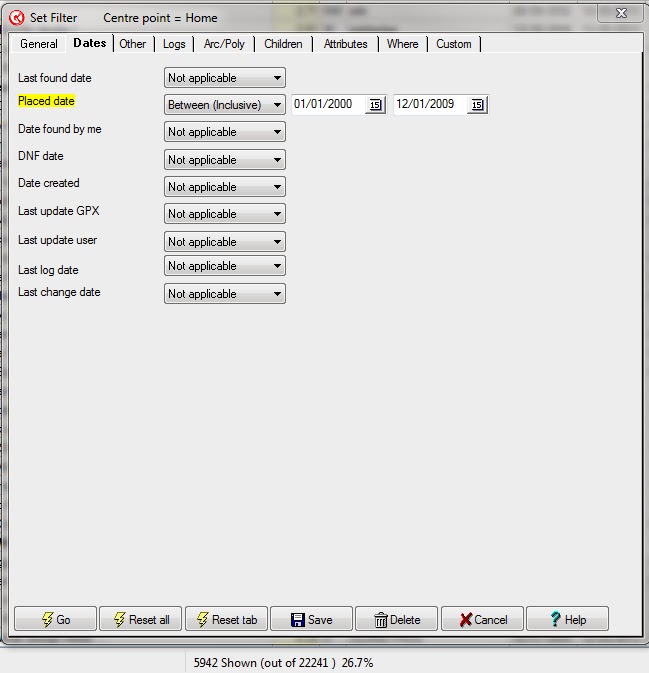The width and height of the screenshot is (649, 673).
Task: Expand the DNF date dropdown
Action: pos(224,160)
